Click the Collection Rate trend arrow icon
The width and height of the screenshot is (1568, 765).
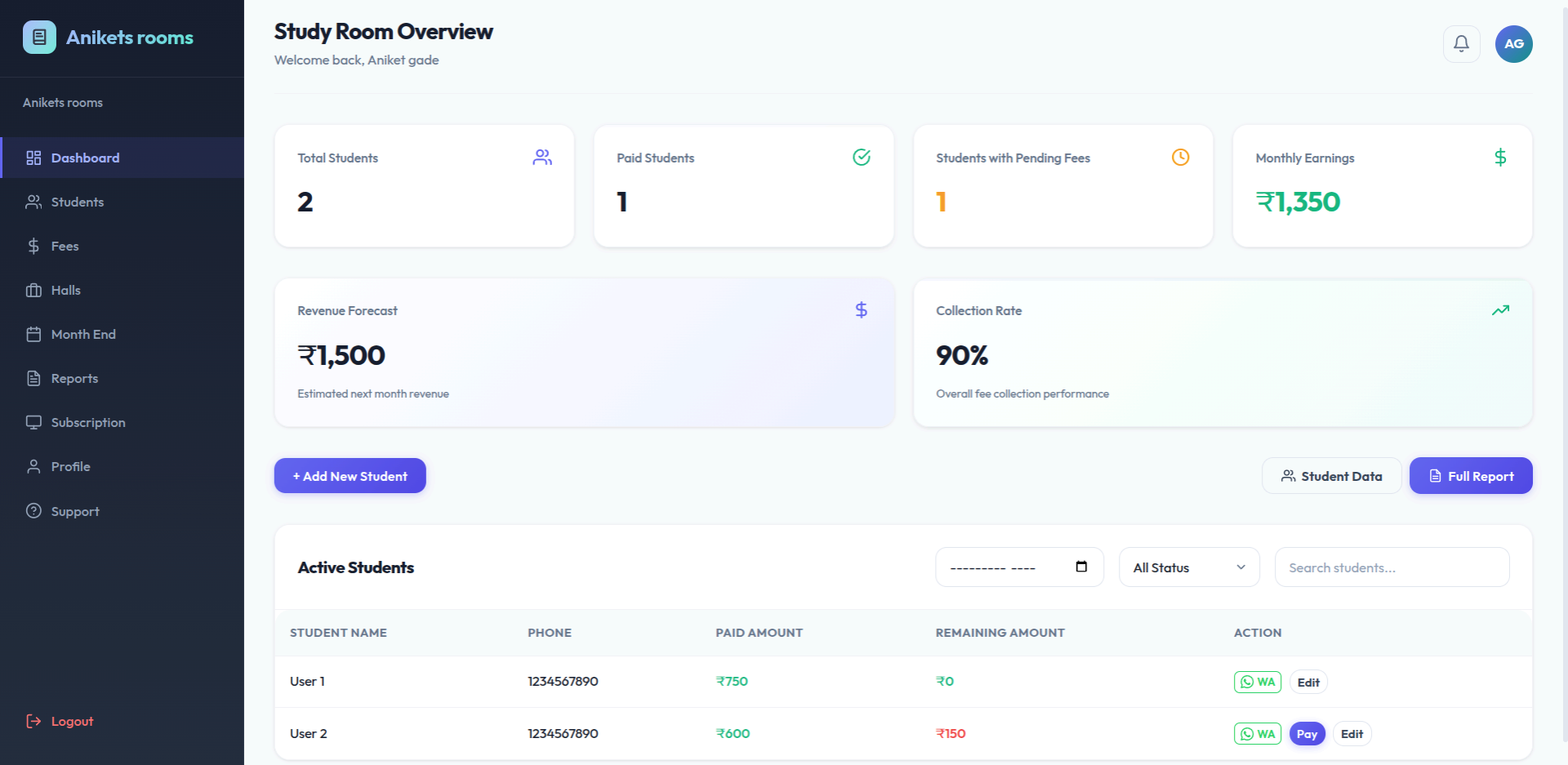(1500, 310)
